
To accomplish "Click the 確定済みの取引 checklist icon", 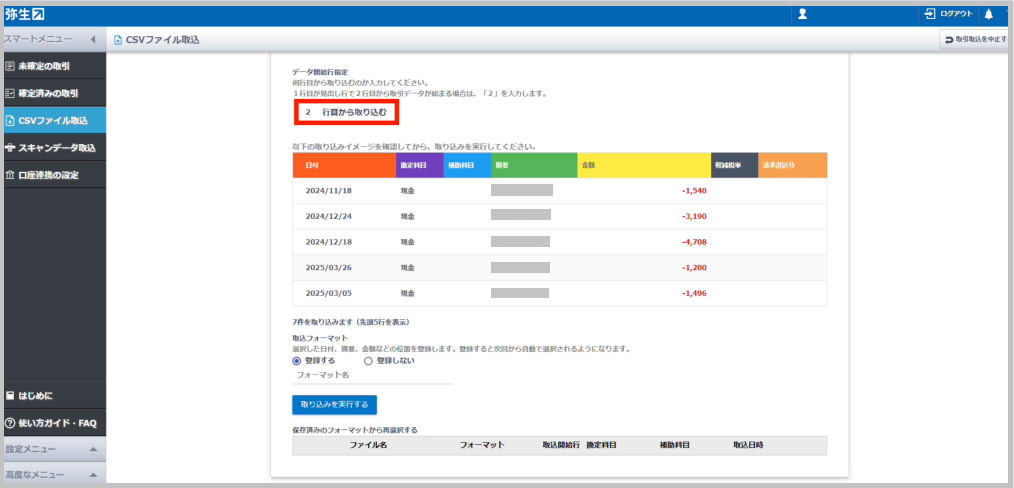I will (10, 93).
